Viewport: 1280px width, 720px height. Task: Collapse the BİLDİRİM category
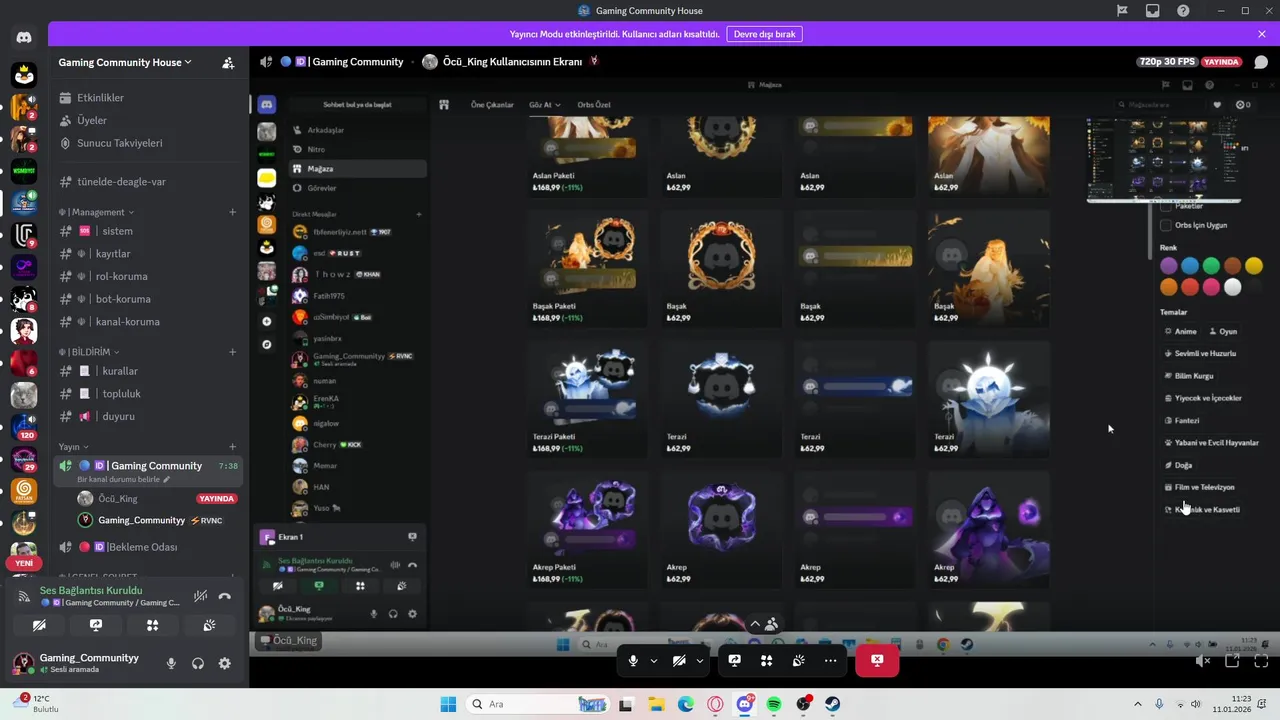point(89,352)
